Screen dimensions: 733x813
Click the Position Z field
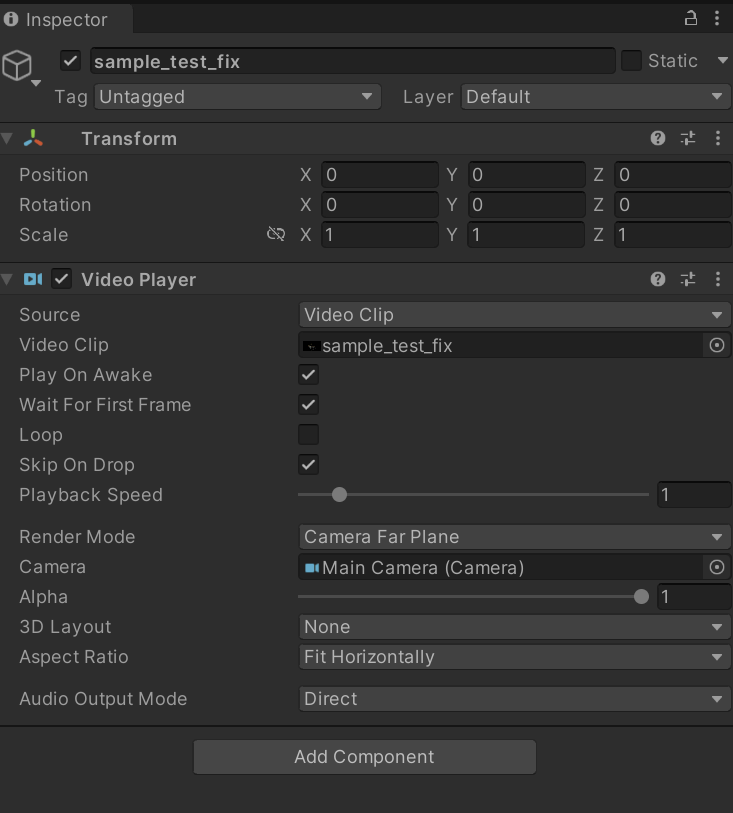(673, 175)
